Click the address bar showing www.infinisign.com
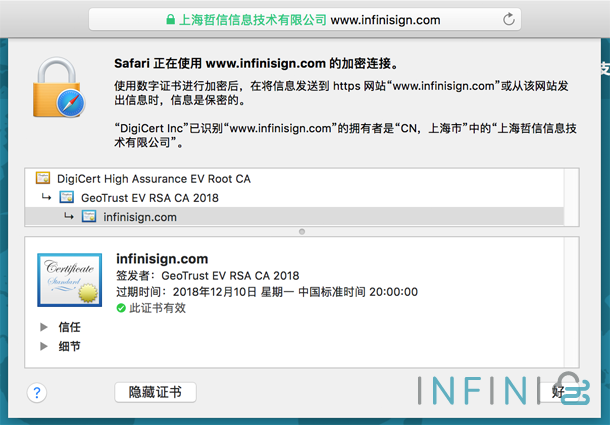The image size is (610, 425). point(305,19)
